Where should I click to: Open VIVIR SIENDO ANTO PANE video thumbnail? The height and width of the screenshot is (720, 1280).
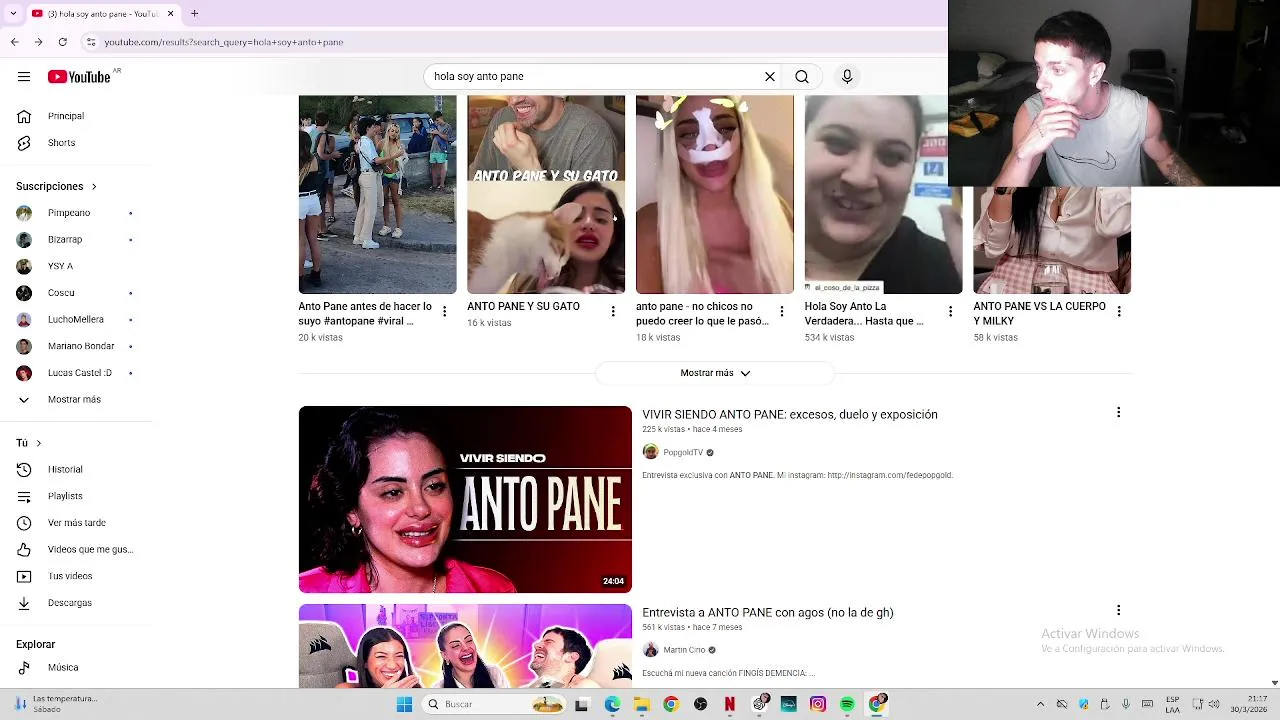click(x=465, y=499)
